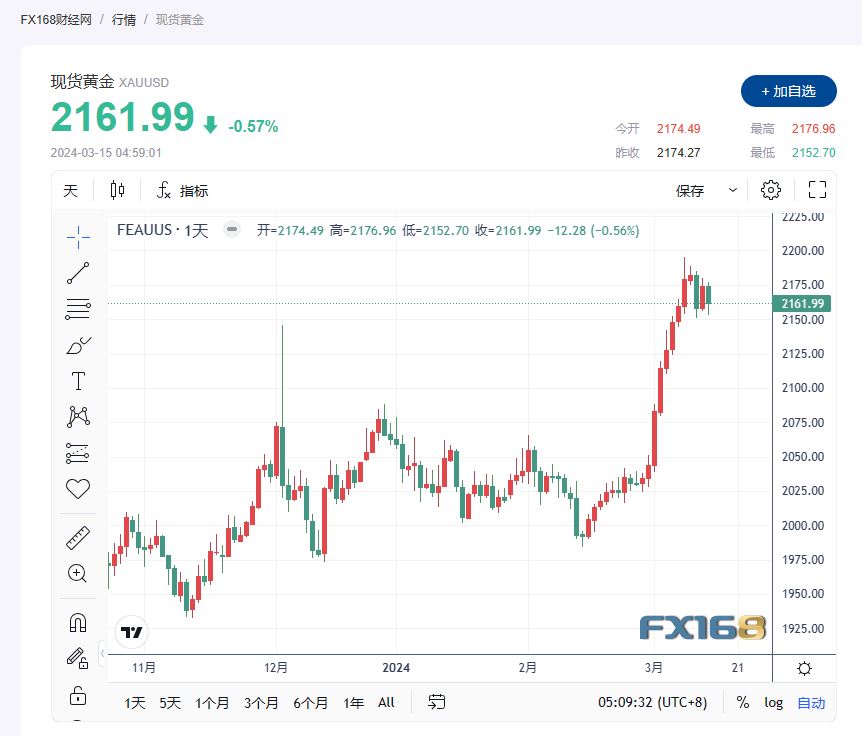Open the 天 interval selector
Screen dimensions: 862x736
coord(70,189)
